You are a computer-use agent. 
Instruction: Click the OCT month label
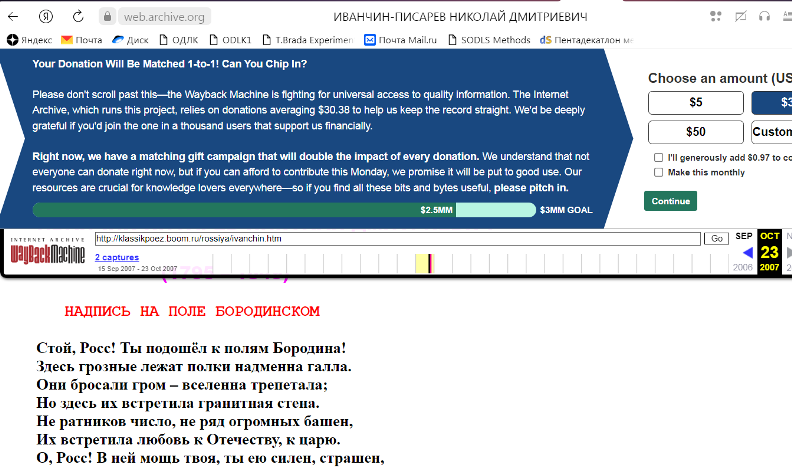point(769,236)
